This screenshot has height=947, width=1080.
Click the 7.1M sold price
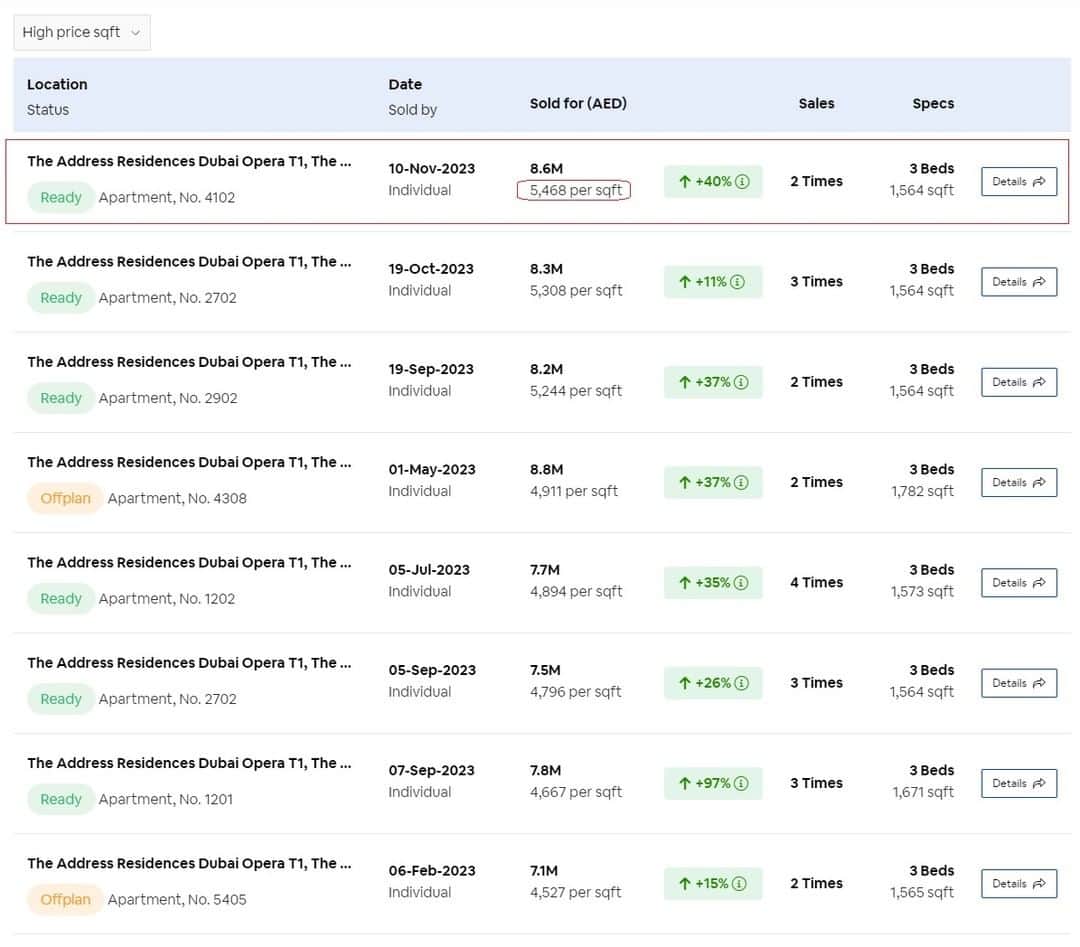click(x=543, y=871)
